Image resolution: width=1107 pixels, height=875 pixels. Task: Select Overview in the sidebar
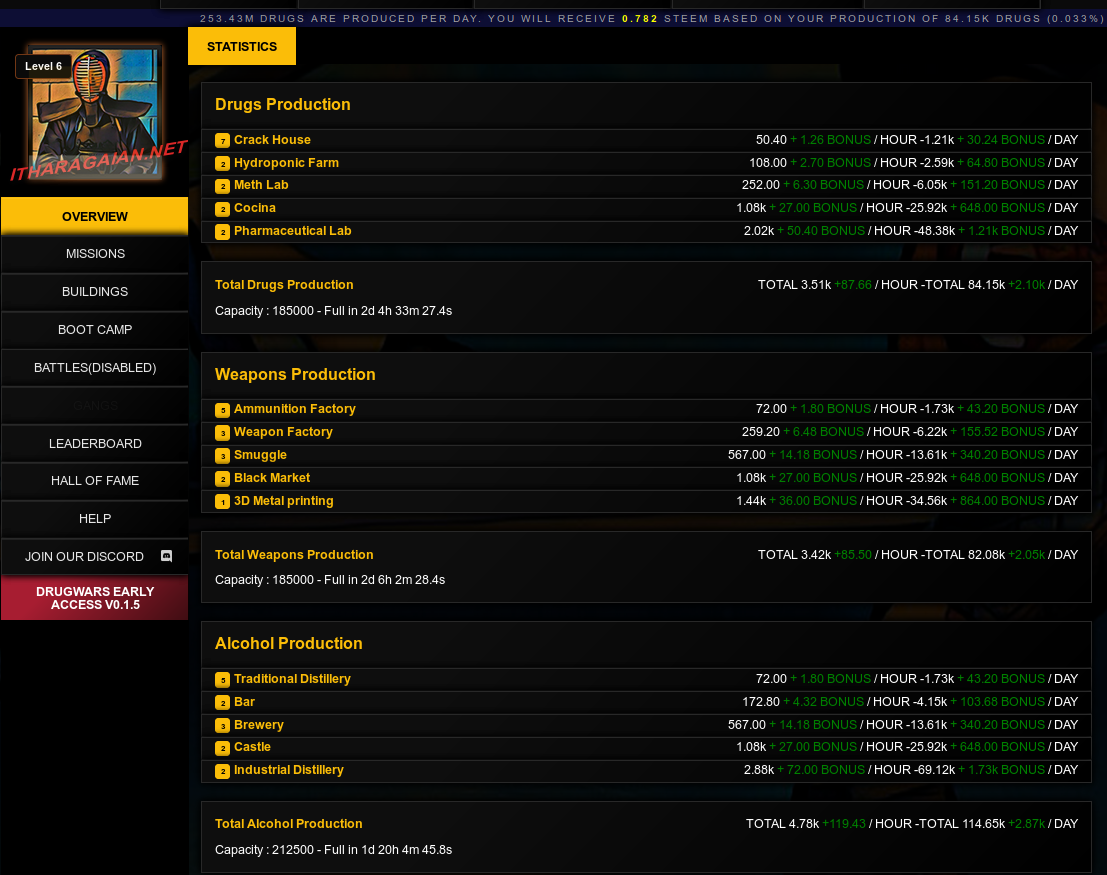tap(95, 216)
